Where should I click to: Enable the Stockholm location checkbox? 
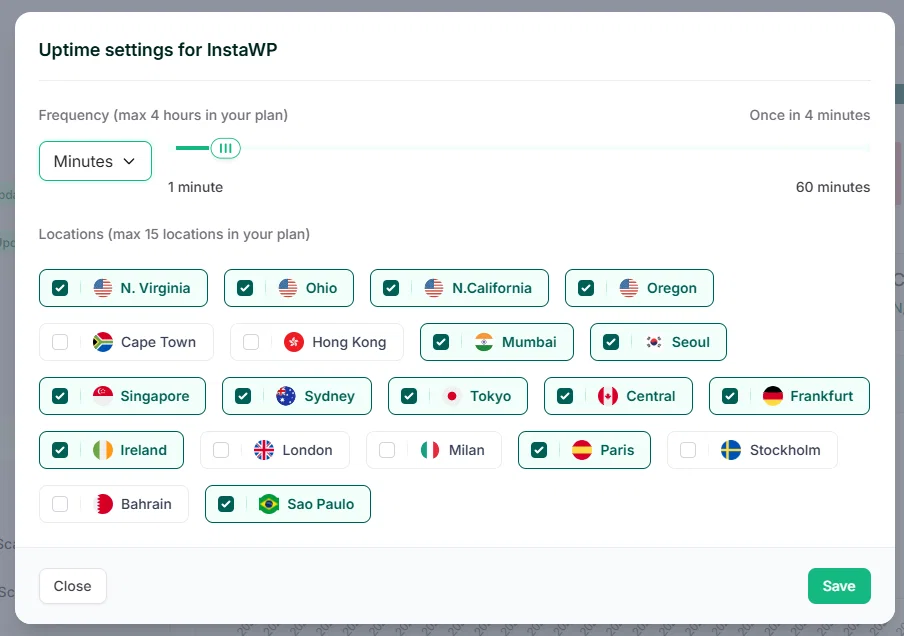click(688, 450)
